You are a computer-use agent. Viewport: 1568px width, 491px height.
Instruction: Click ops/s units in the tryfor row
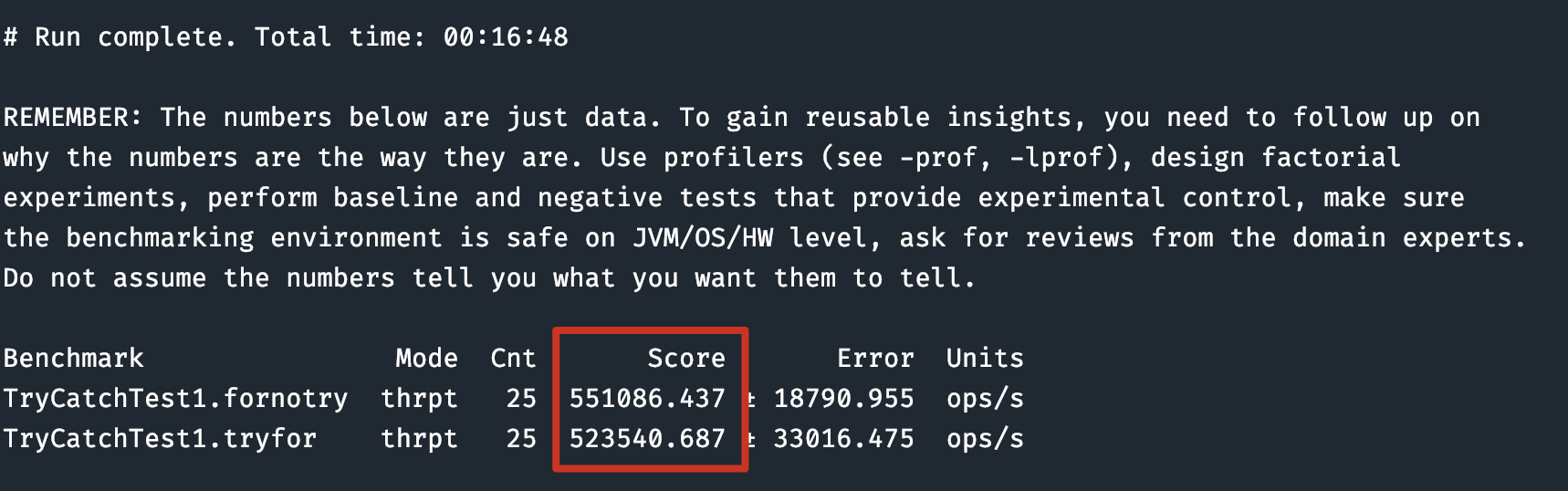pos(985,439)
